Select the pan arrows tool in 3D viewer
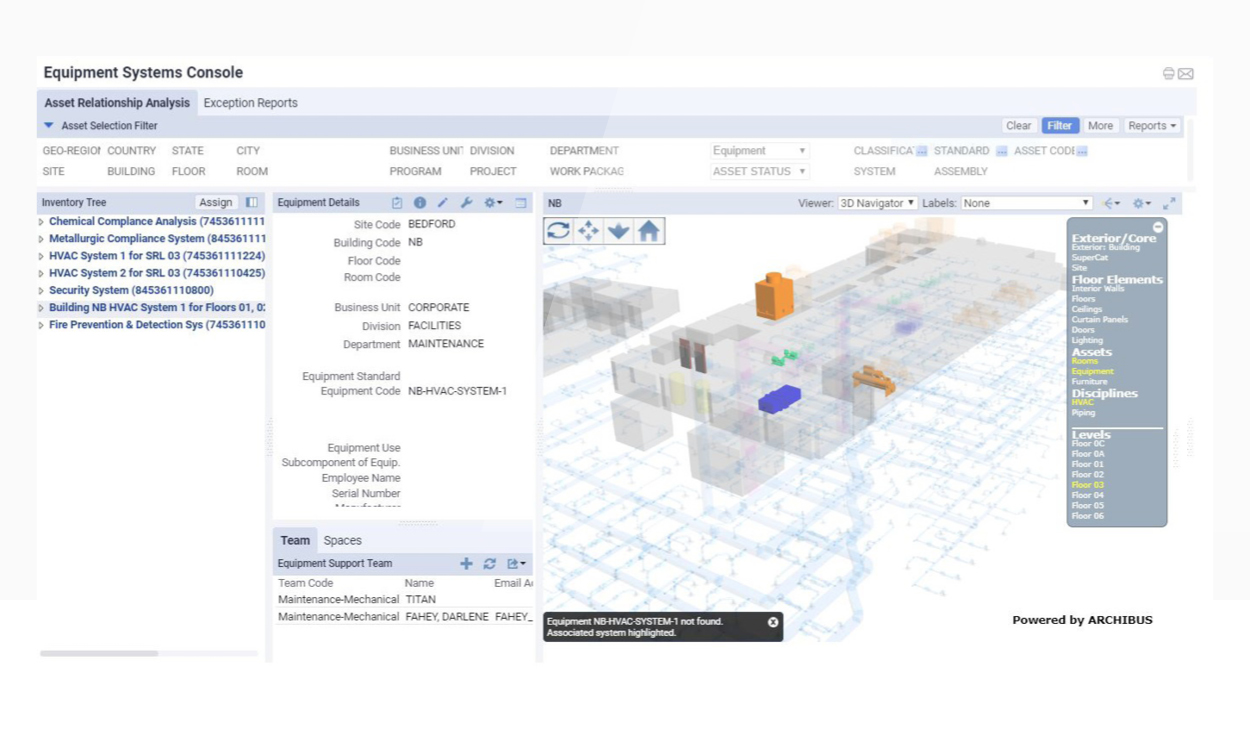Image resolution: width=1250 pixels, height=729 pixels. point(589,231)
